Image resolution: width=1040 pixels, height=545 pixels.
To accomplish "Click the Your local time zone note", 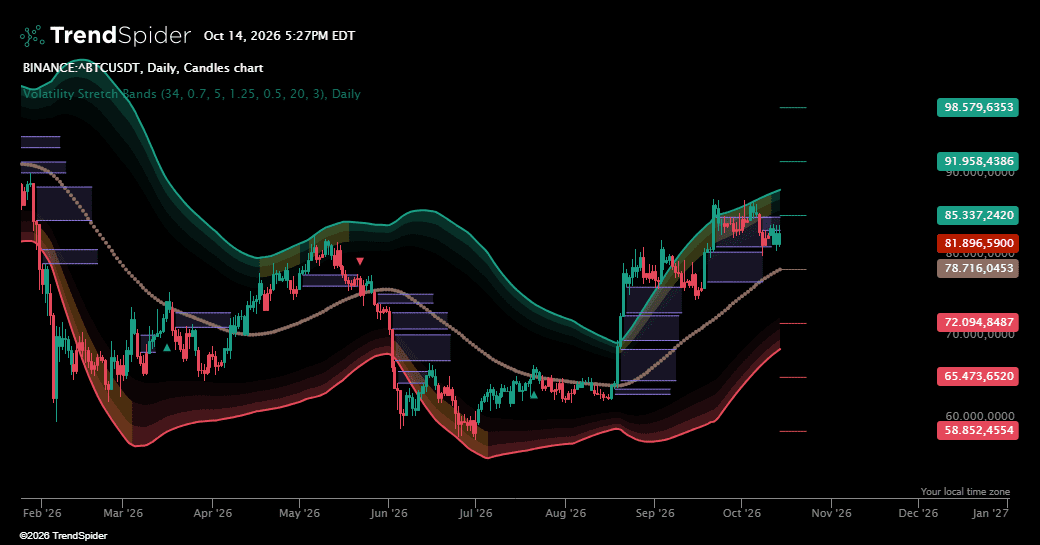I will coord(965,491).
